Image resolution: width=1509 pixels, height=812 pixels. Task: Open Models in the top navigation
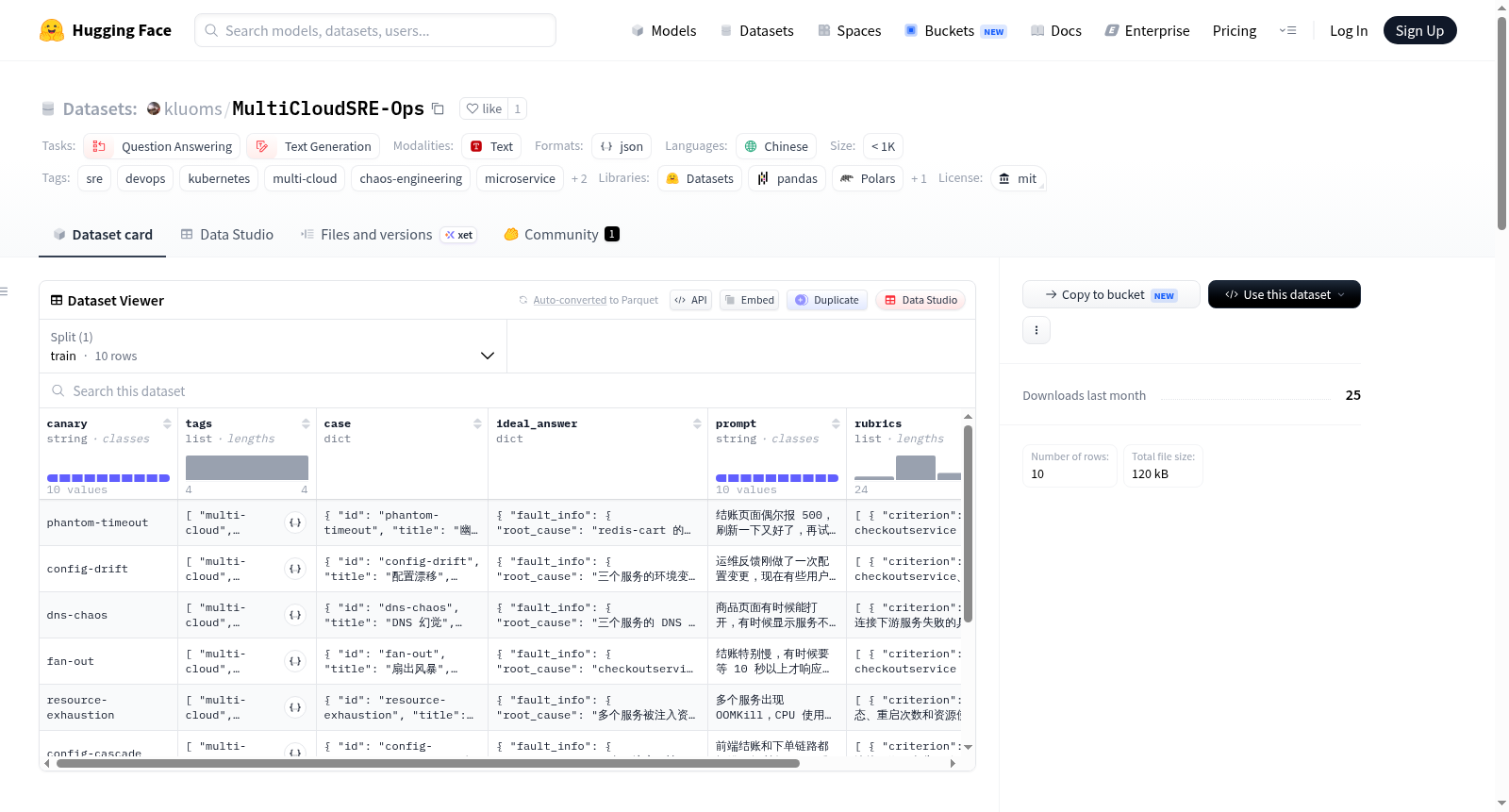[664, 30]
